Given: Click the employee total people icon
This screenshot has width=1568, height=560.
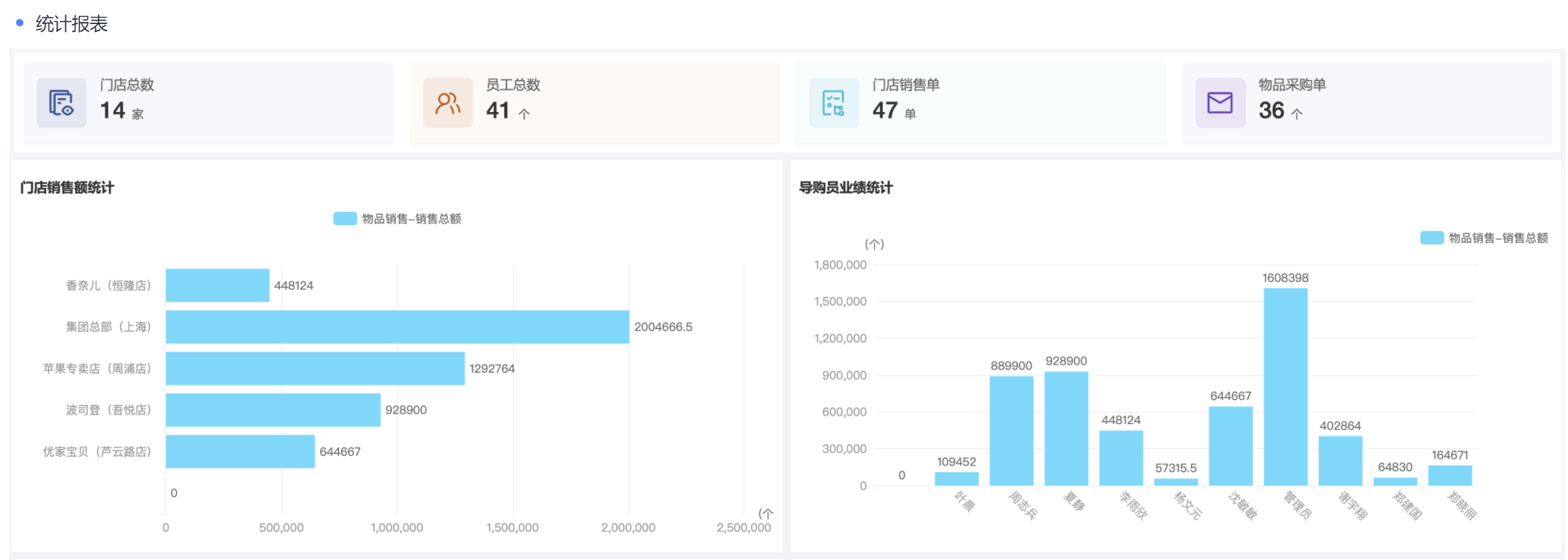Looking at the screenshot, I should point(448,103).
